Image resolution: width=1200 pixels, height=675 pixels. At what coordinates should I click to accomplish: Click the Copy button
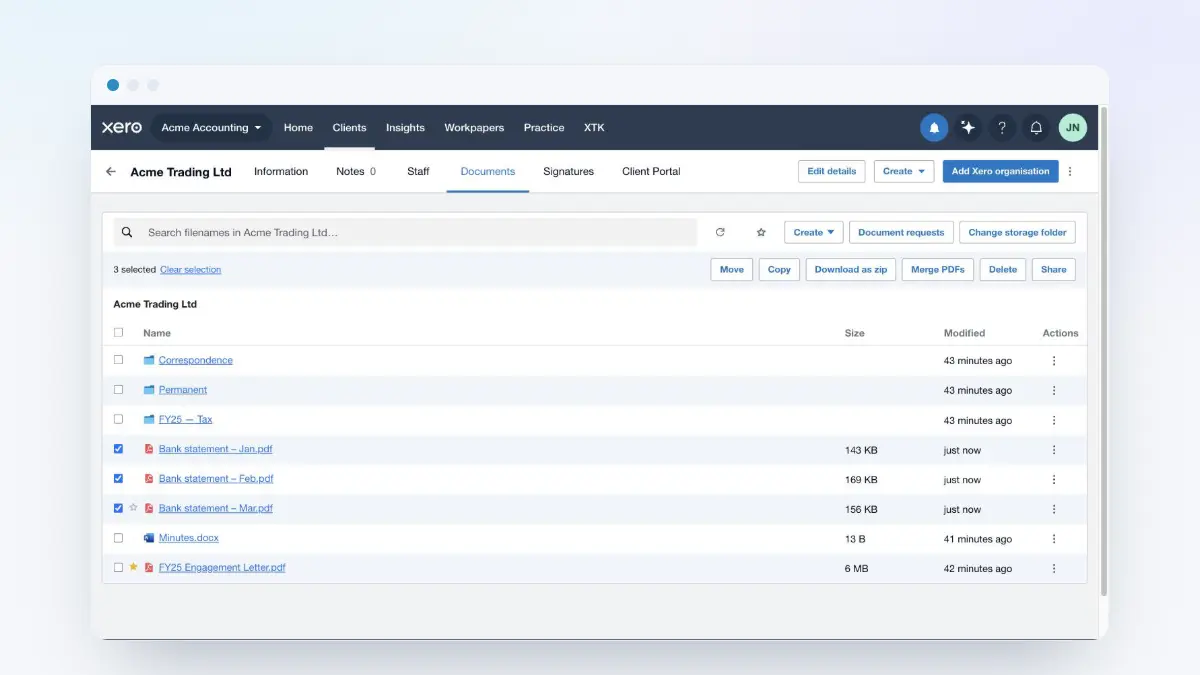[779, 270]
